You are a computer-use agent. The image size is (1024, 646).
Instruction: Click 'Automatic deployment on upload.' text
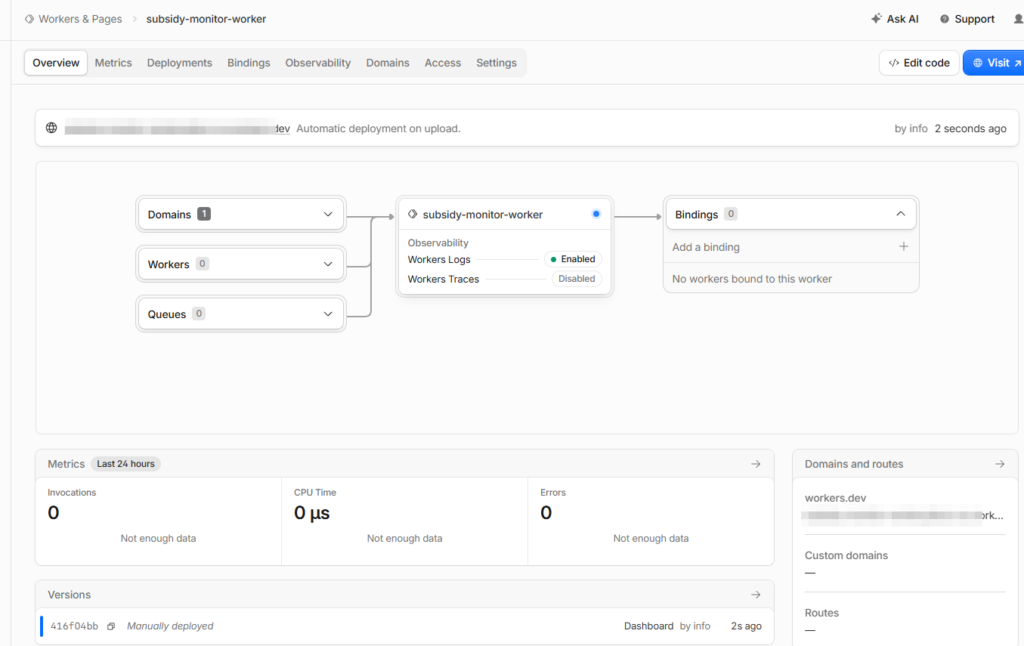pyautogui.click(x=378, y=129)
